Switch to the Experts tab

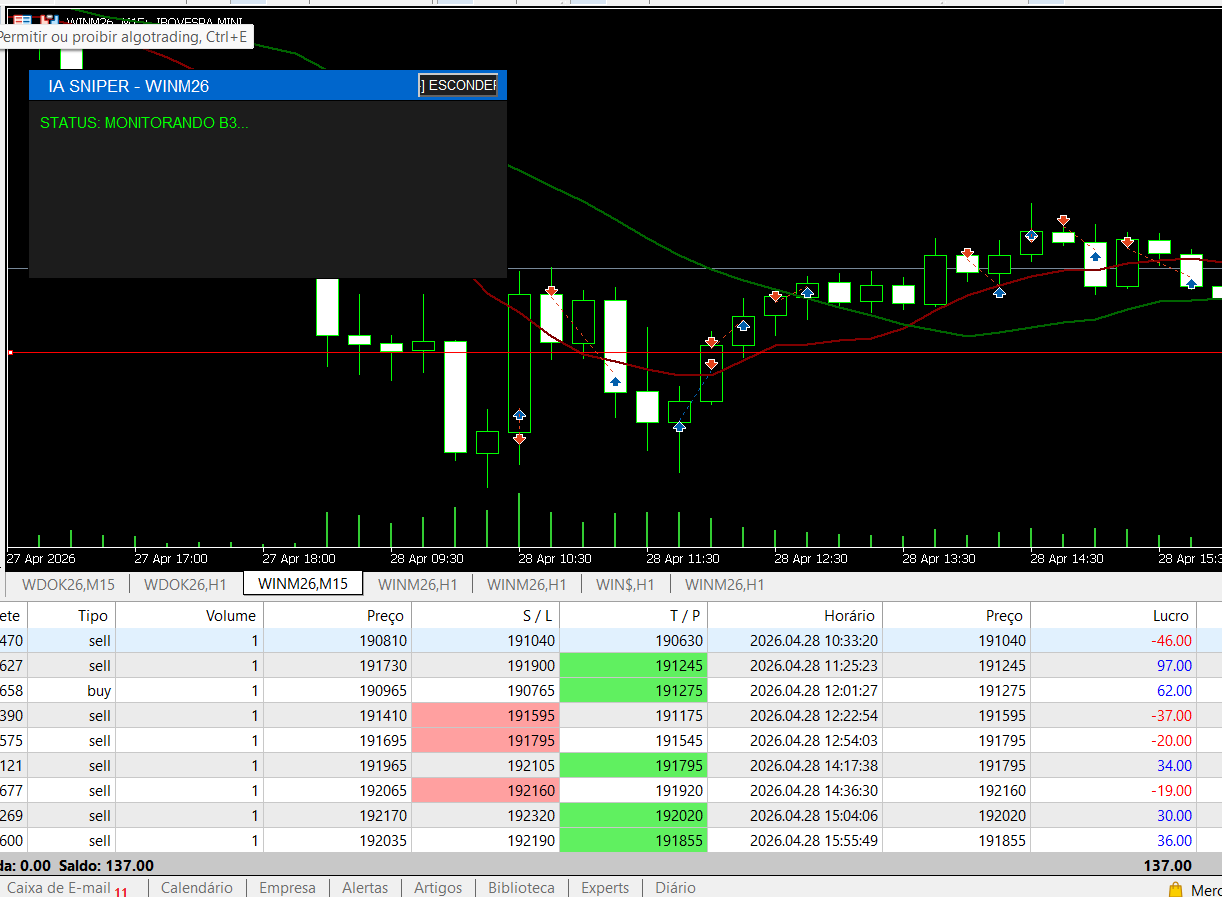click(605, 888)
